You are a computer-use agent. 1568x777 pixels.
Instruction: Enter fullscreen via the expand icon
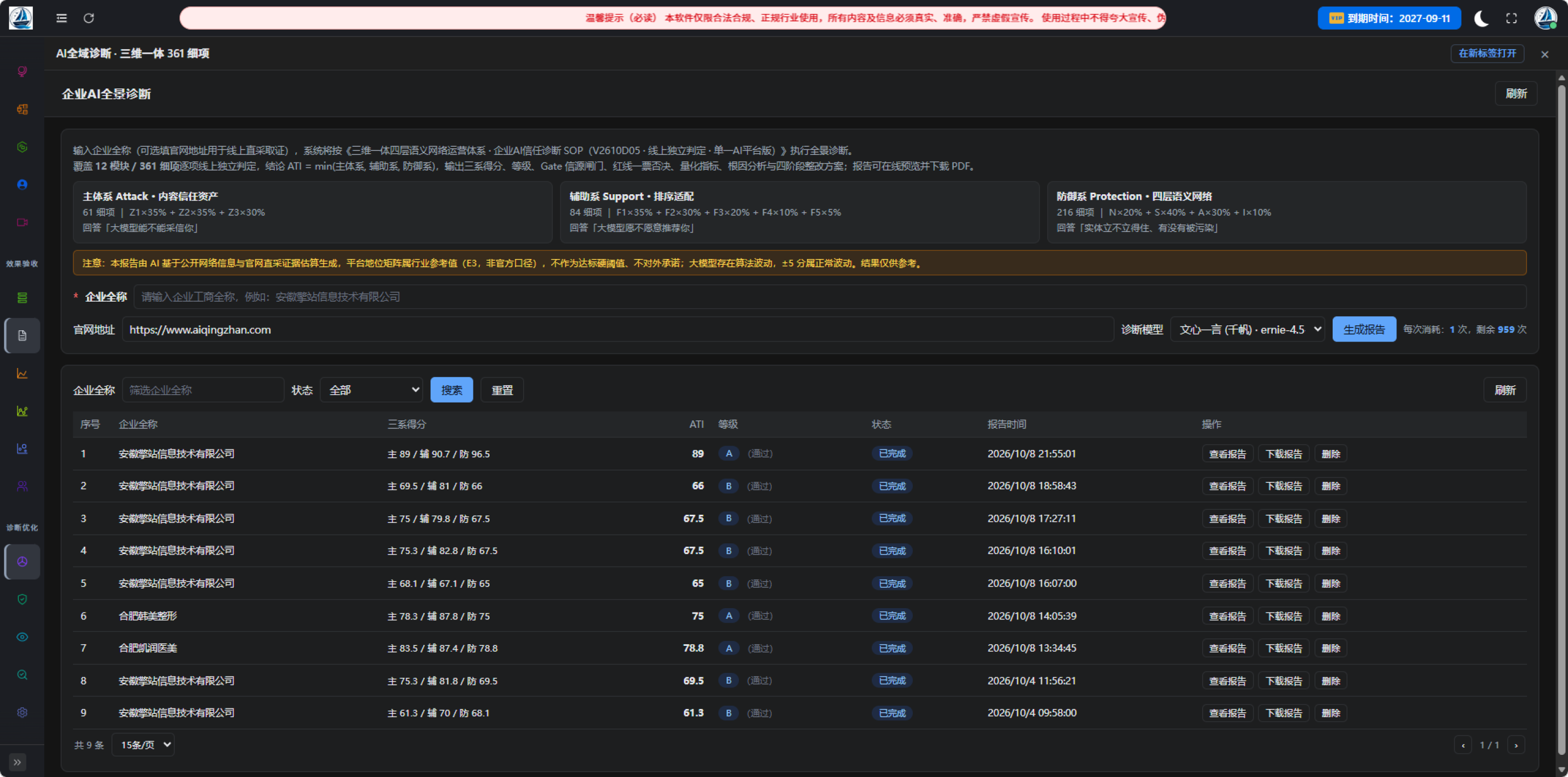pyautogui.click(x=1511, y=18)
